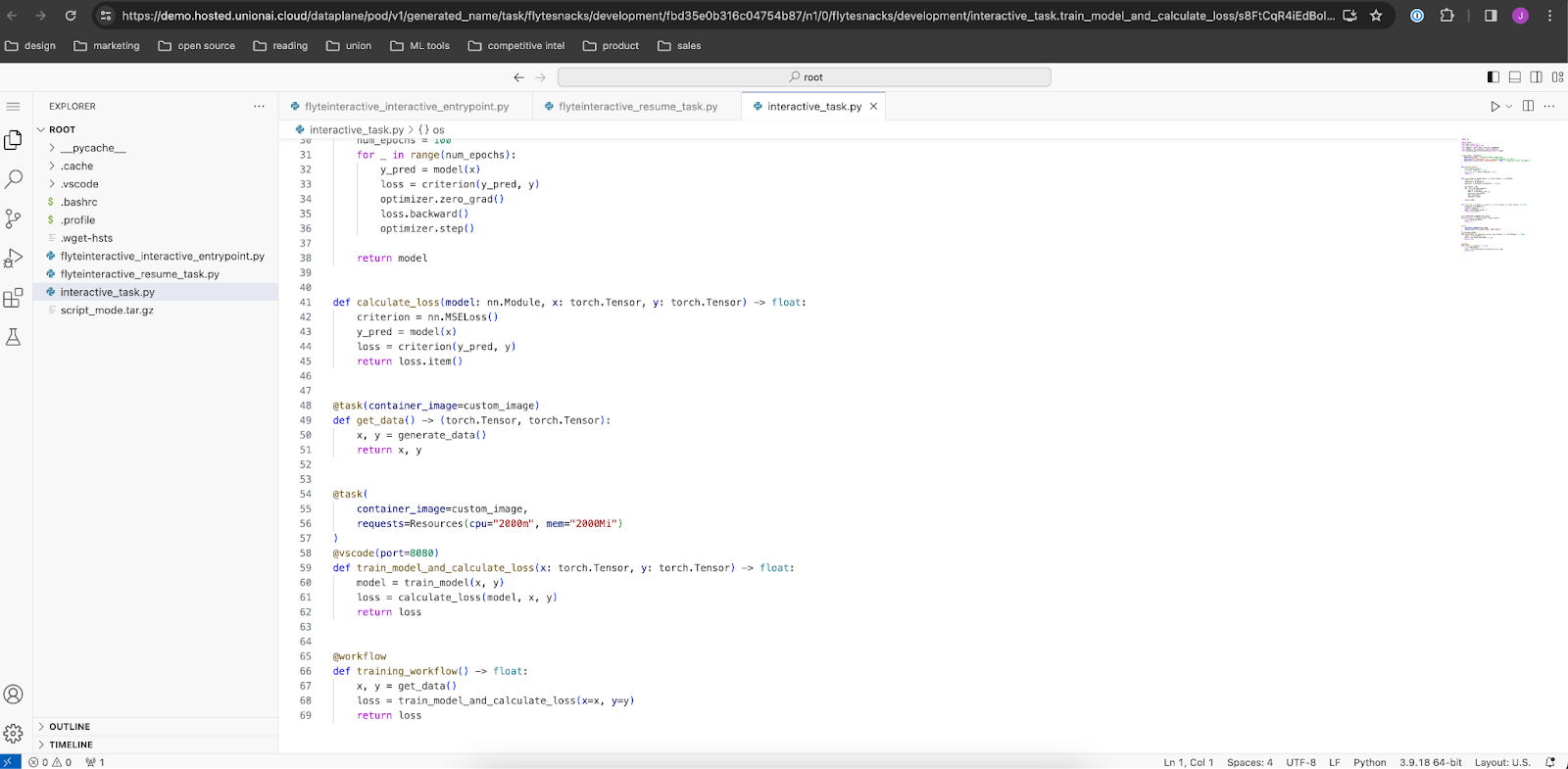
Task: Open the .wget-hsts file
Action: tap(156, 238)
